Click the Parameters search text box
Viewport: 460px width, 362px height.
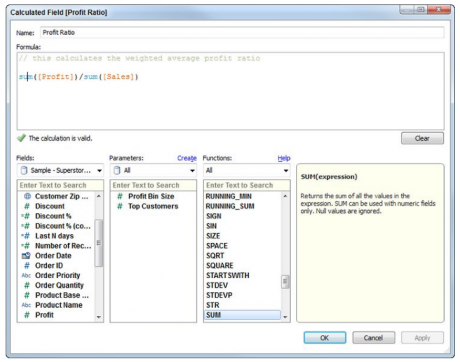tap(153, 185)
